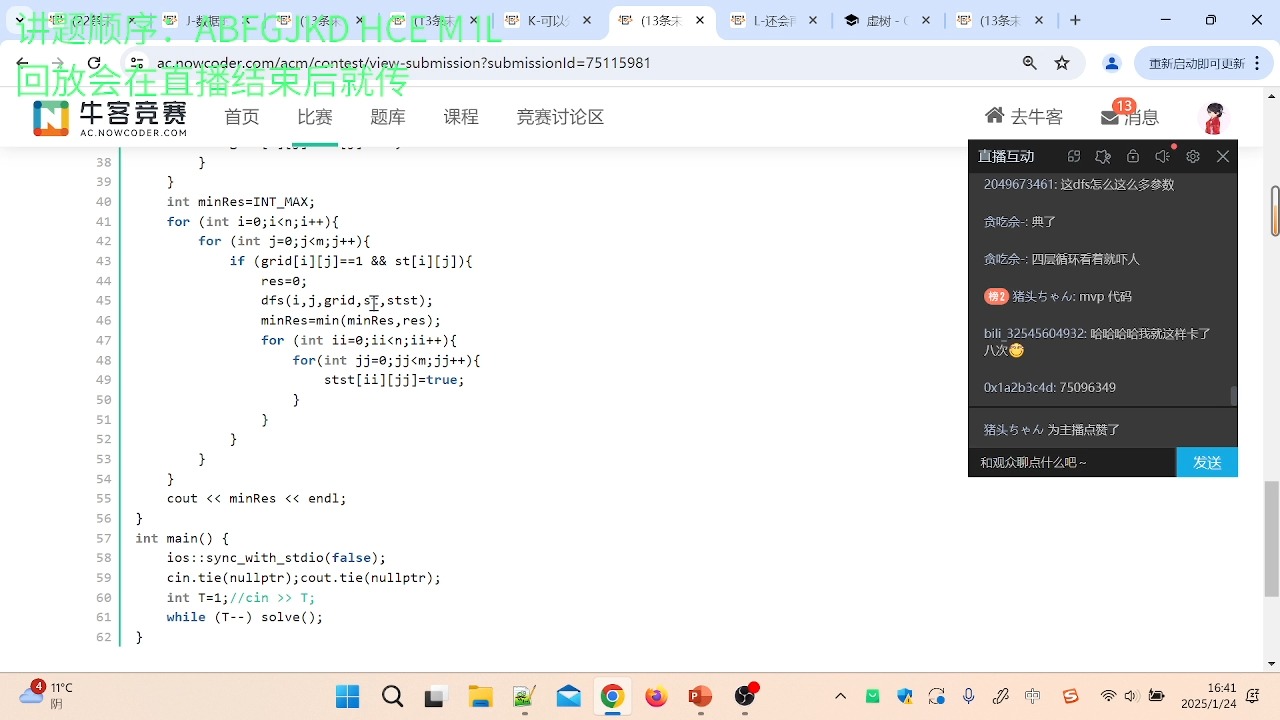Click the zoom magnifier icon in address bar
1280x720 pixels.
coord(1030,63)
